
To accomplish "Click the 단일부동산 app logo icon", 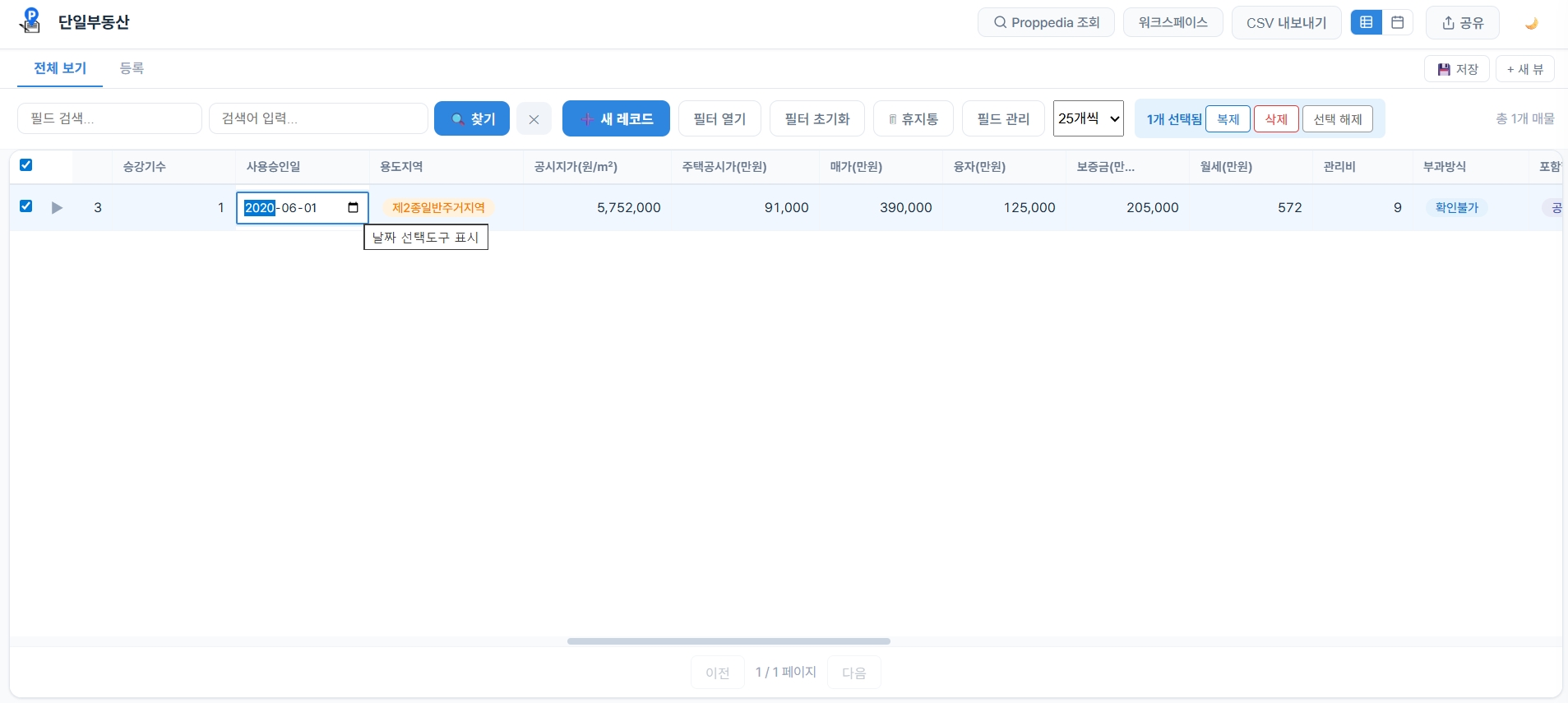I will coord(30,21).
